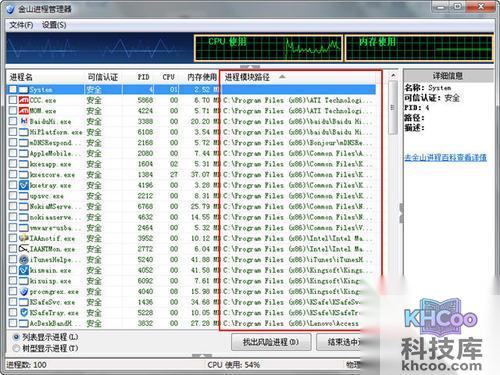The height and width of the screenshot is (375, 500).
Task: Click the ATI icon beside CCC.exe
Action: pyautogui.click(x=24, y=100)
